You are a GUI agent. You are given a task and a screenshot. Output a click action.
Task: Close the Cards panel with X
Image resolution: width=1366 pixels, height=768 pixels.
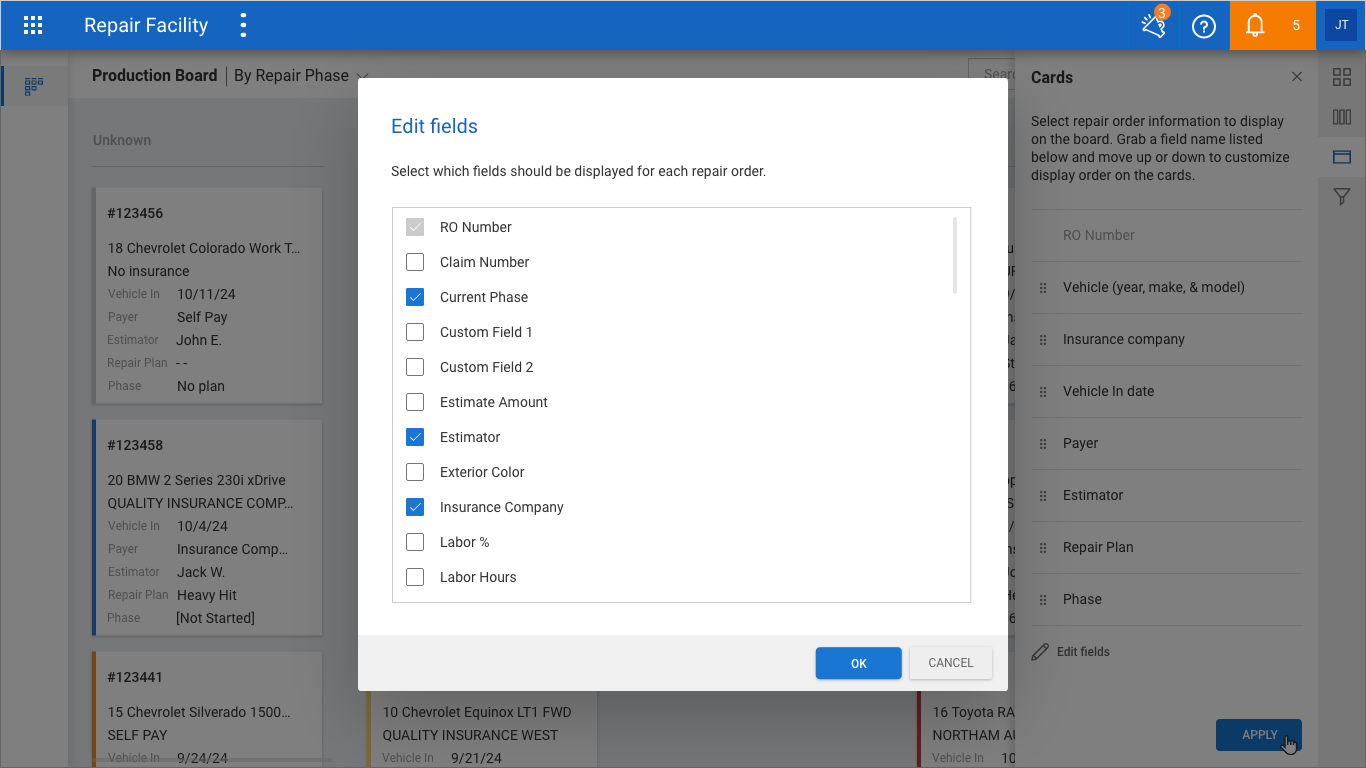click(x=1297, y=77)
